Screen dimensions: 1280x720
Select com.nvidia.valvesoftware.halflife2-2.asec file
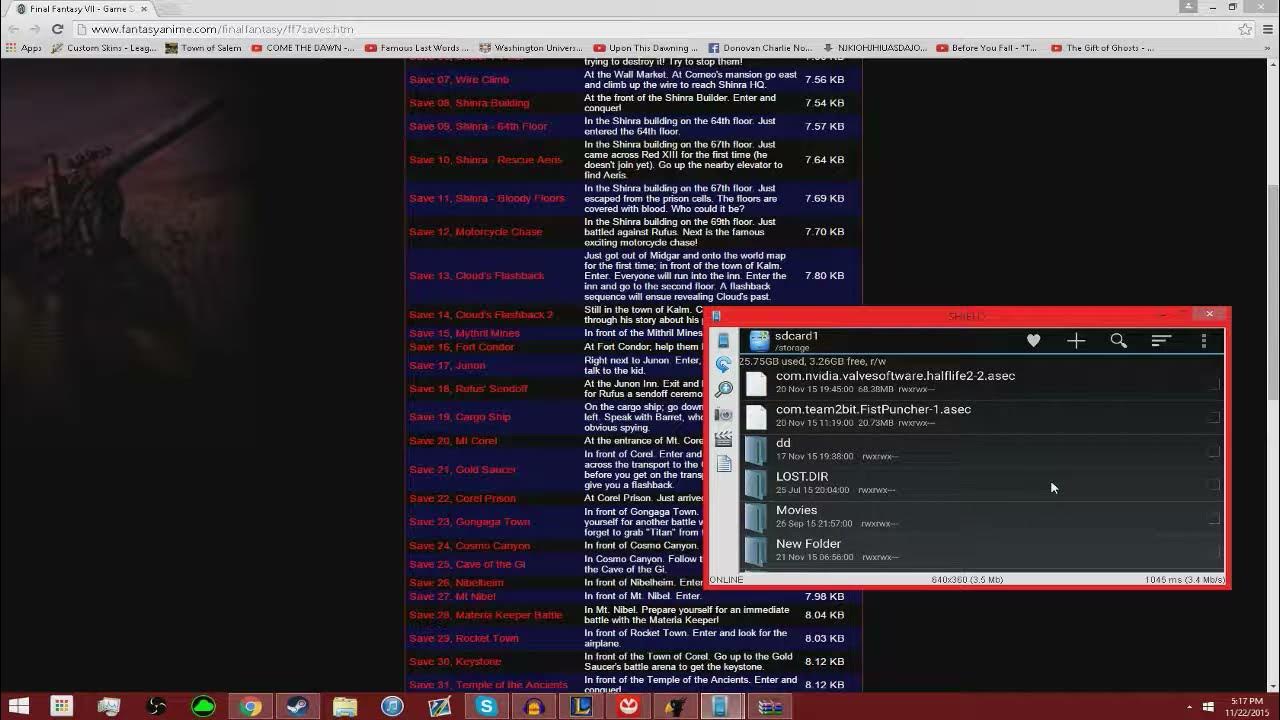pyautogui.click(x=982, y=383)
